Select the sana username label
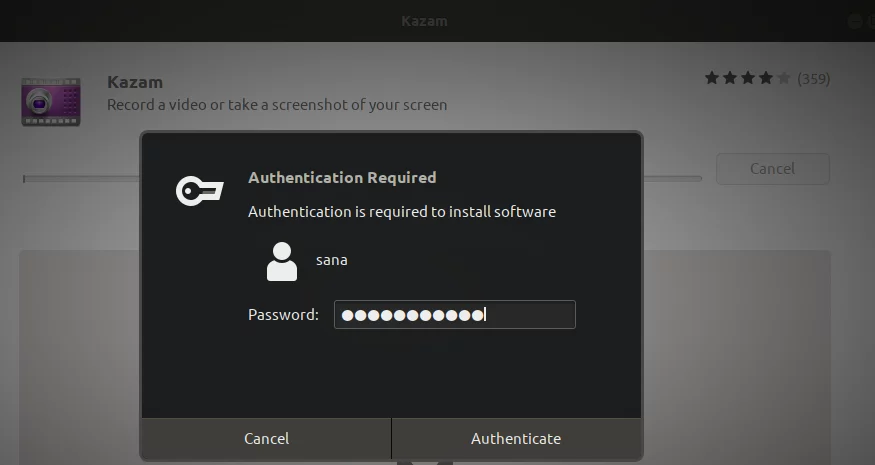This screenshot has height=465, width=875. click(x=331, y=260)
